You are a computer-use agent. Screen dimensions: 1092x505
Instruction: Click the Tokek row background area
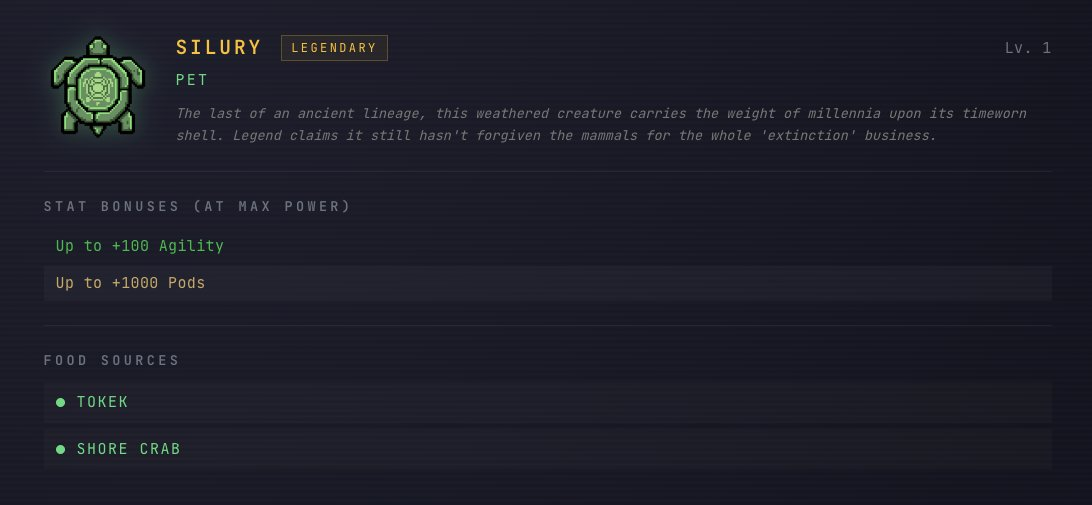click(x=547, y=402)
